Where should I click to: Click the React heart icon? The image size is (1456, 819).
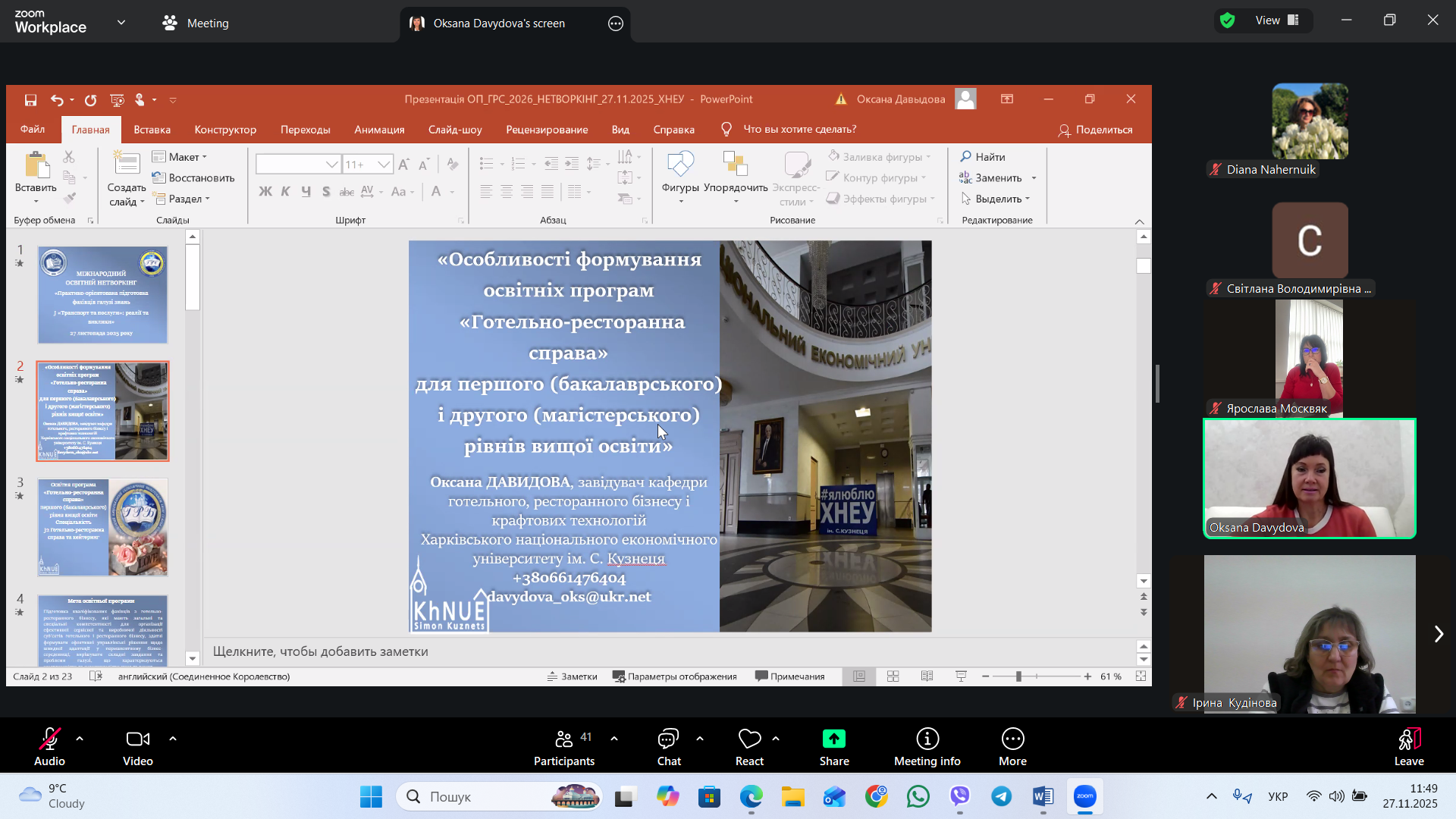(749, 739)
